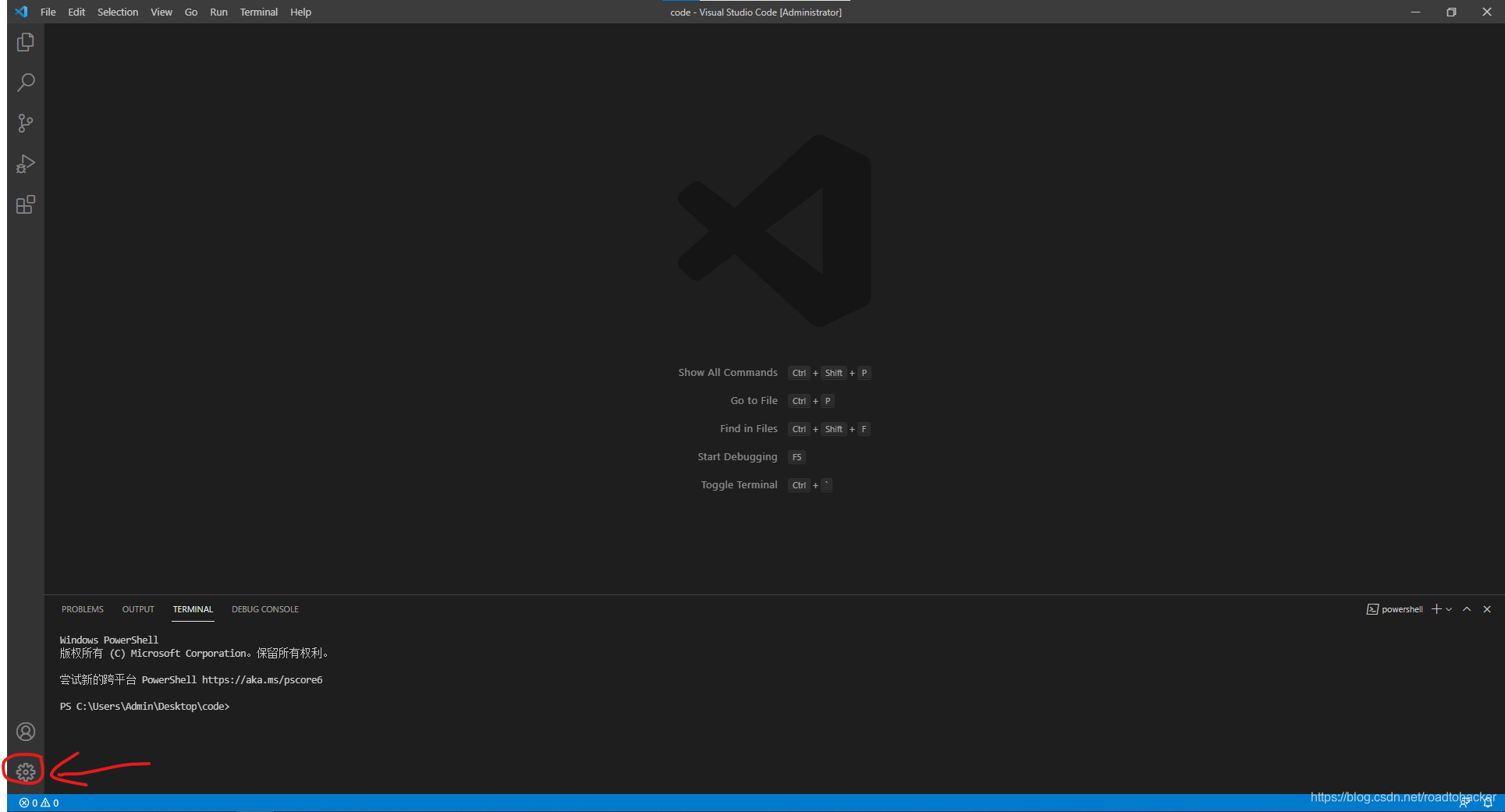This screenshot has height=812, width=1505.
Task: Open the File menu
Action: 48,12
